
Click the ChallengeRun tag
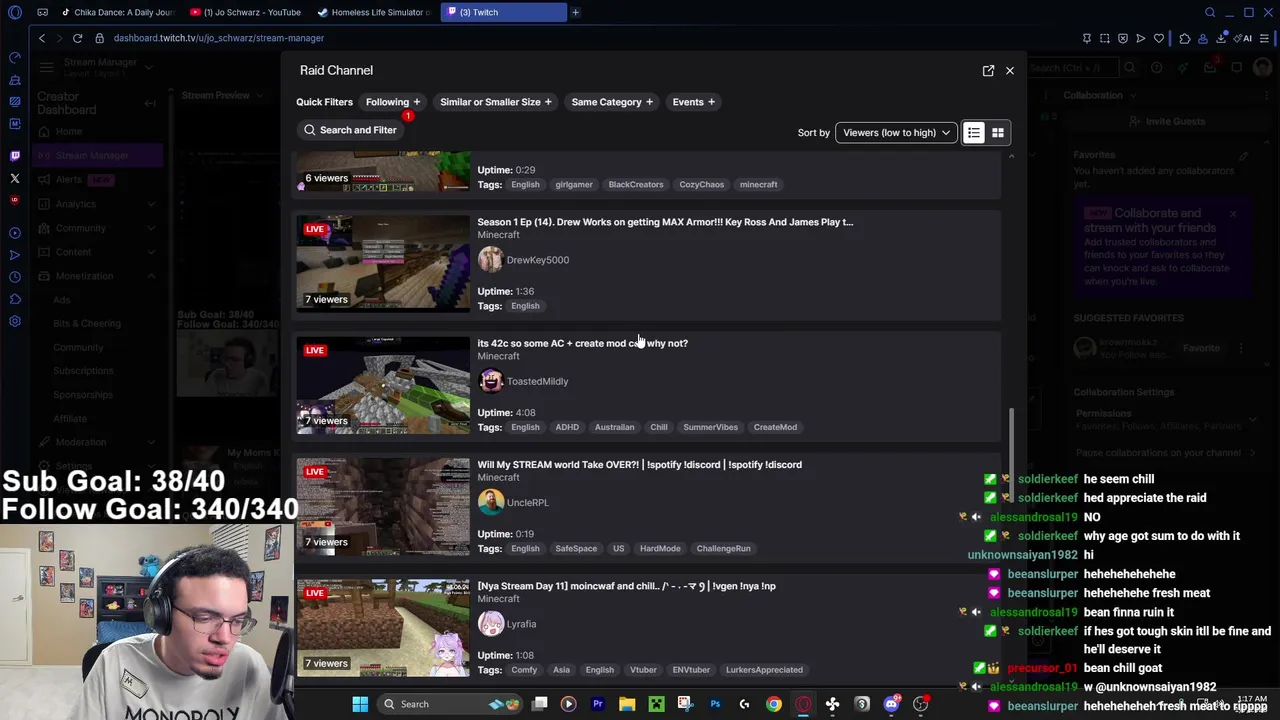[x=723, y=549]
